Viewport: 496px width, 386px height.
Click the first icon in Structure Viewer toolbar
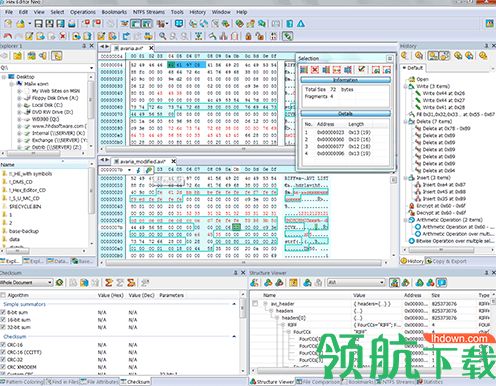click(254, 283)
